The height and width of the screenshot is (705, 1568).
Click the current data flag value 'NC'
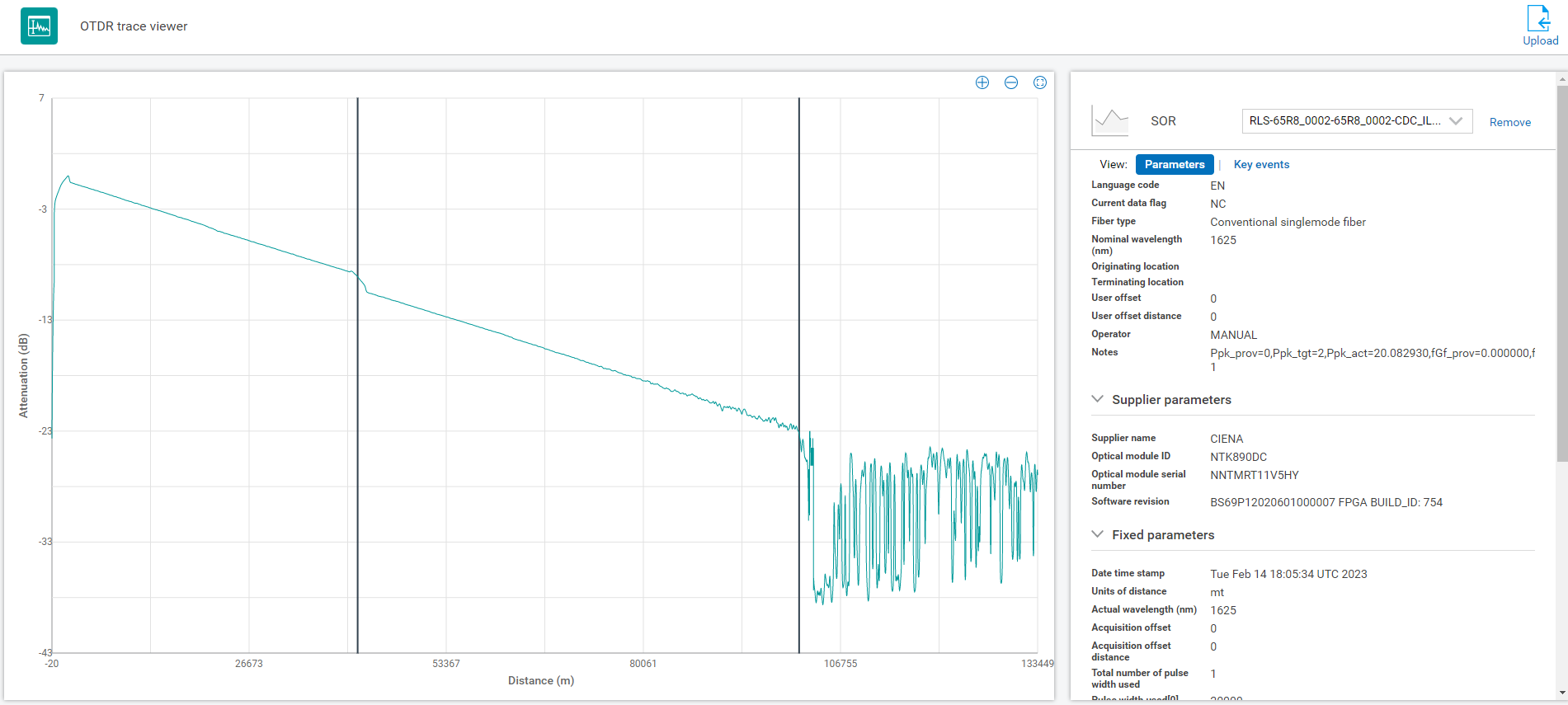point(1218,204)
